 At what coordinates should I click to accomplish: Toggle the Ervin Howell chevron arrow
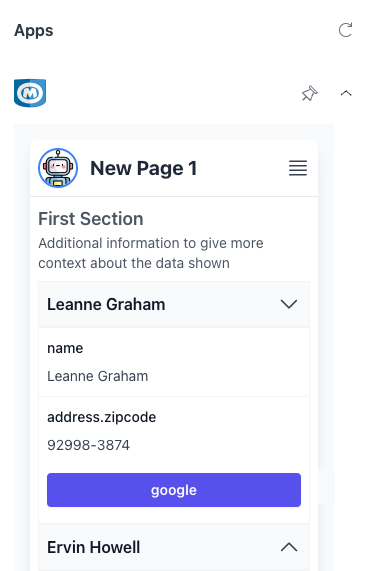(289, 547)
